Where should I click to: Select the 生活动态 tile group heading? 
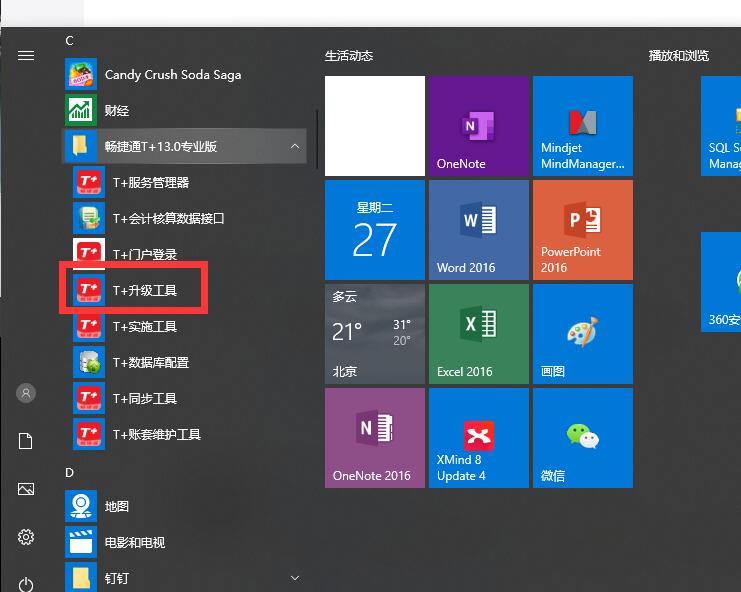[x=349, y=56]
